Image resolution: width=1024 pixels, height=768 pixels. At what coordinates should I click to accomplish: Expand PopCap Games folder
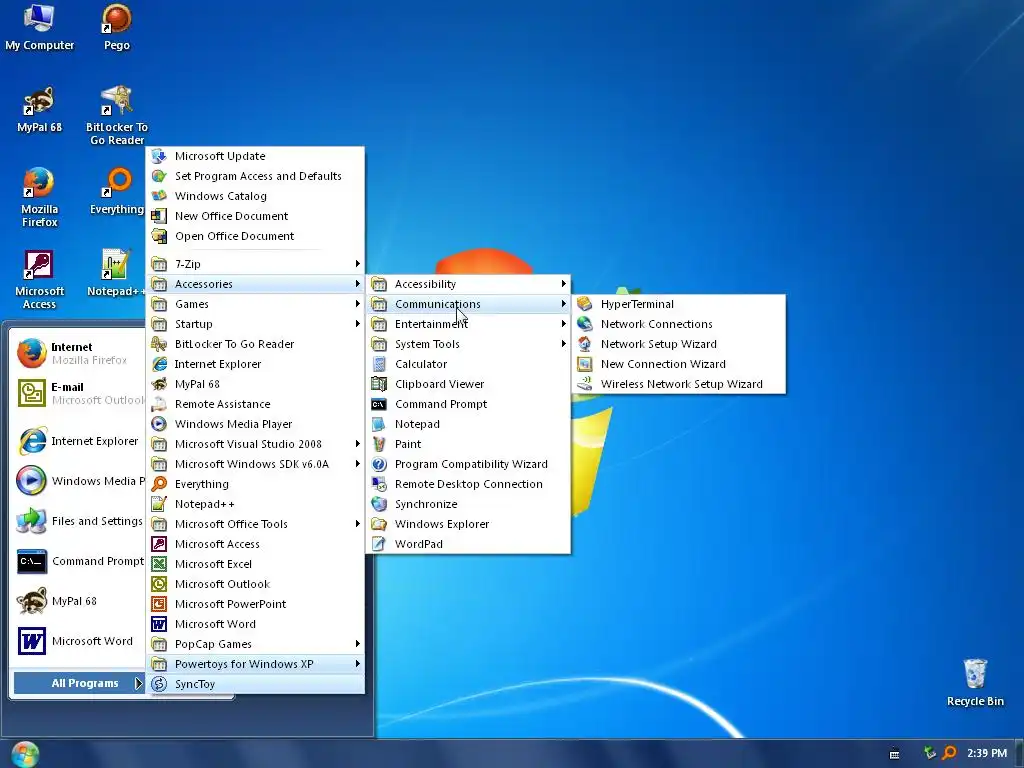pyautogui.click(x=255, y=644)
